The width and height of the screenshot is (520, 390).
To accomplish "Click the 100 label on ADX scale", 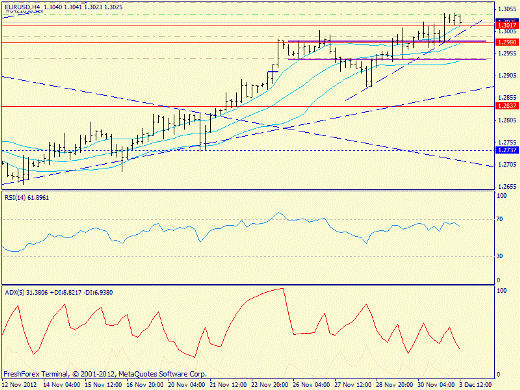I will coord(502,291).
